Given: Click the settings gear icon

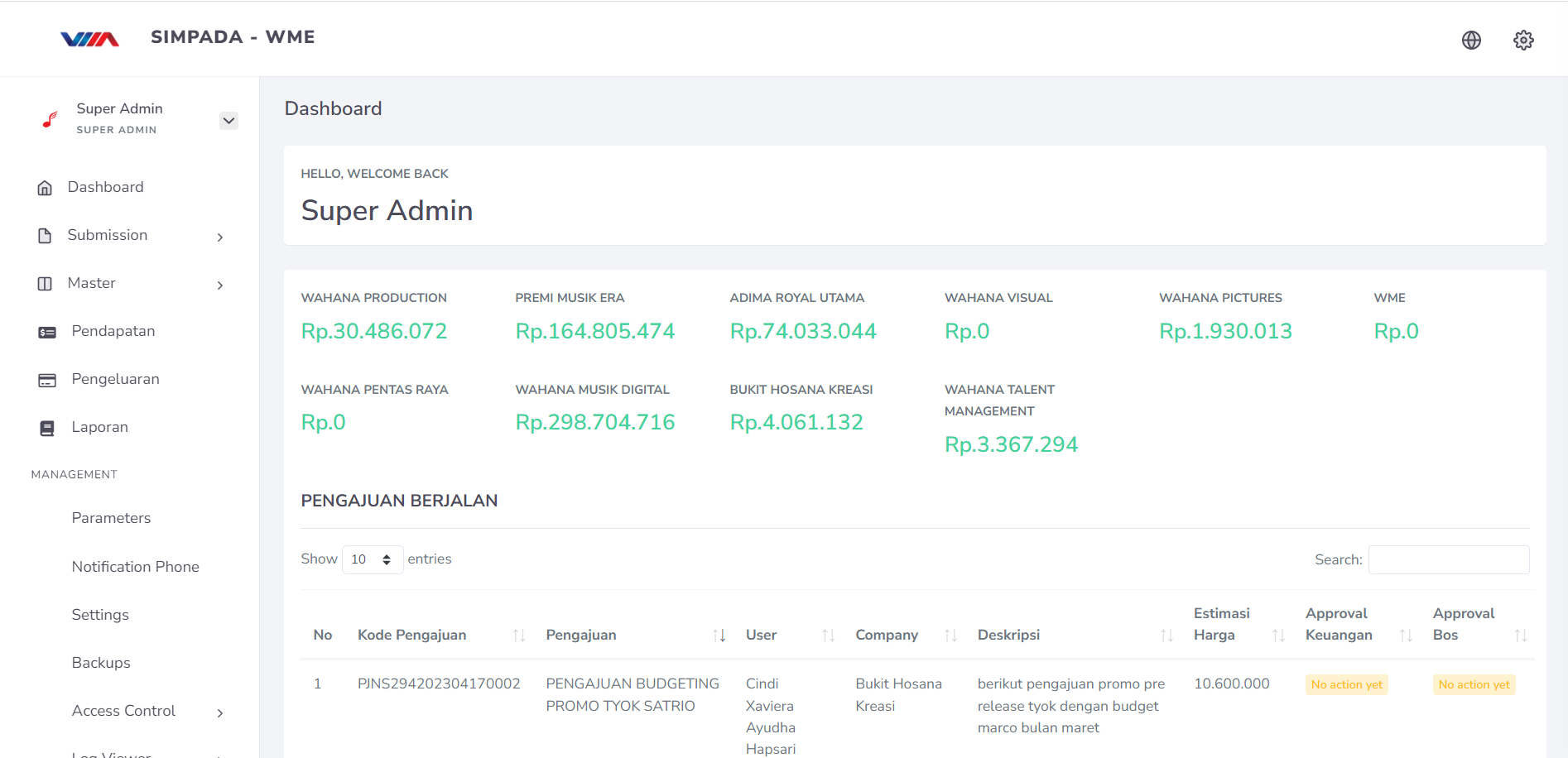Looking at the screenshot, I should [1523, 40].
